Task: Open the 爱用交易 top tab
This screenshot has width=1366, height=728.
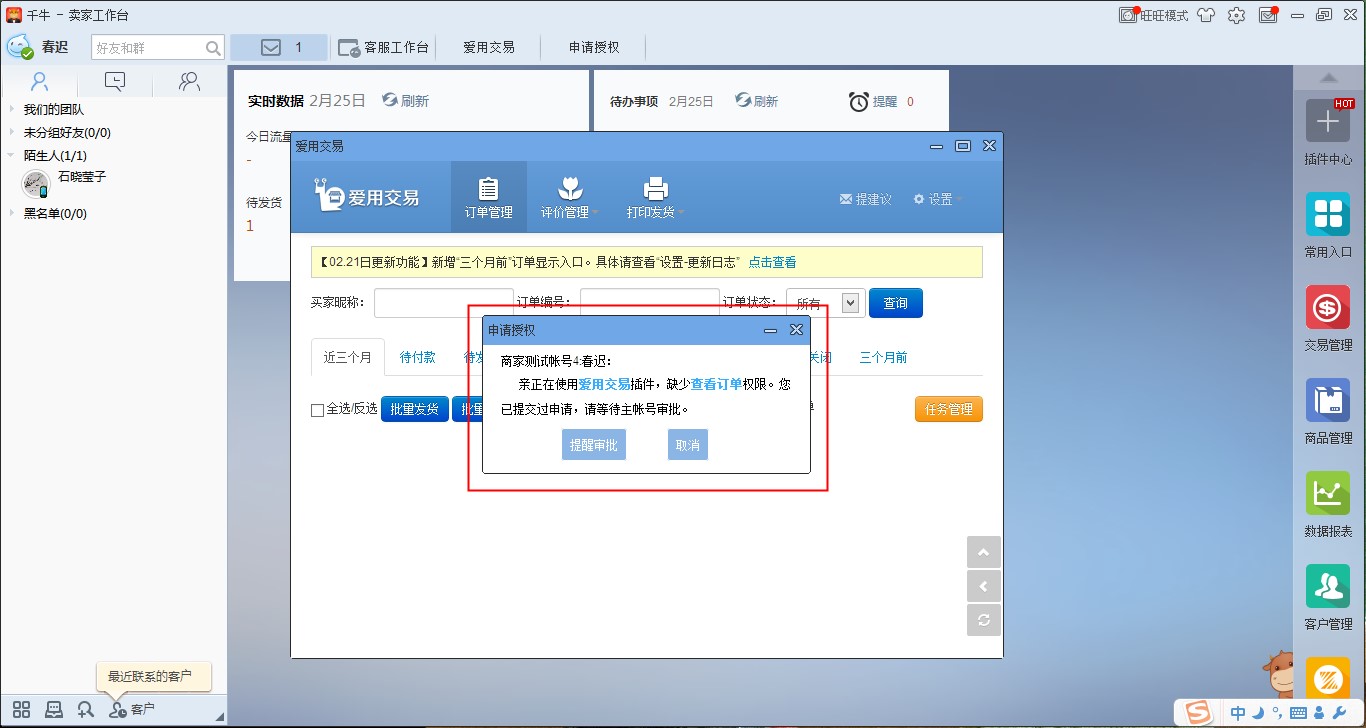Action: [489, 47]
